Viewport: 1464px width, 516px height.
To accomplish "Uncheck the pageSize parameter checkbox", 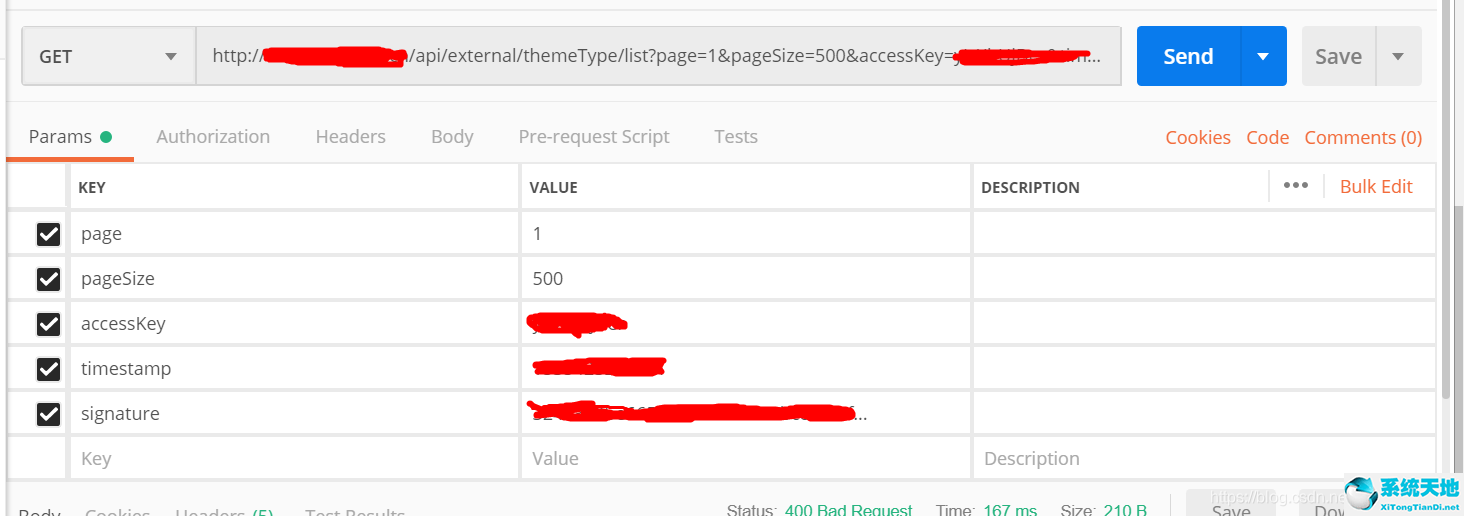I will coord(48,279).
